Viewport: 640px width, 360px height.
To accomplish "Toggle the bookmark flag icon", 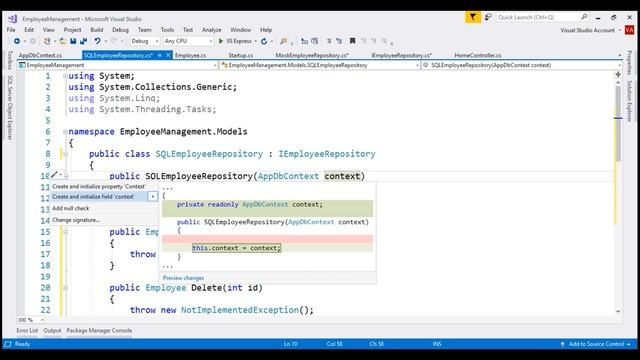I will (352, 41).
